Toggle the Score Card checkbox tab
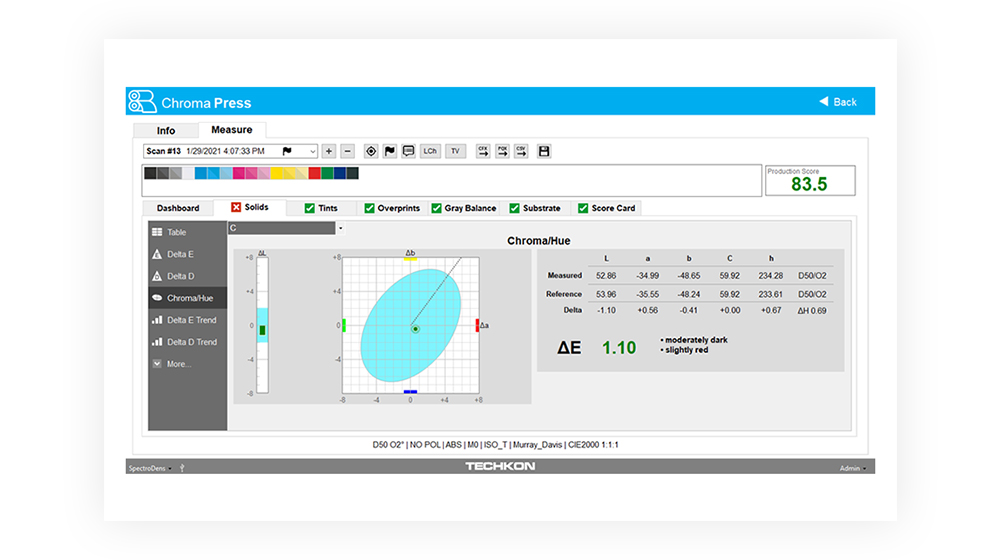 tap(607, 208)
